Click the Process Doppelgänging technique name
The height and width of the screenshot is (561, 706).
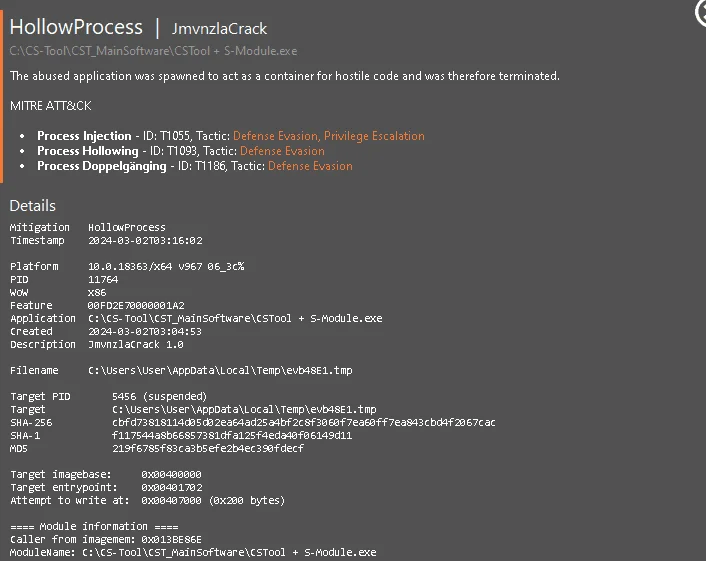point(102,166)
